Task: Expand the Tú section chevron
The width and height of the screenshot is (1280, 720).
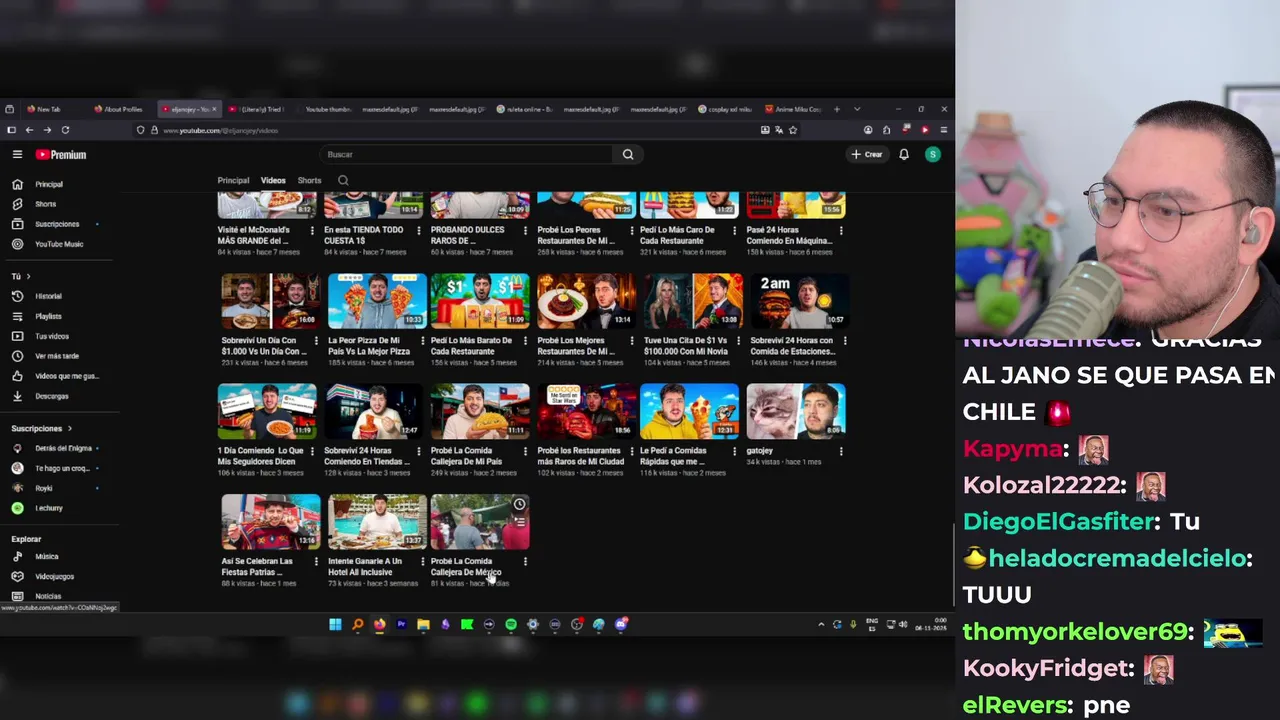Action: tap(28, 276)
